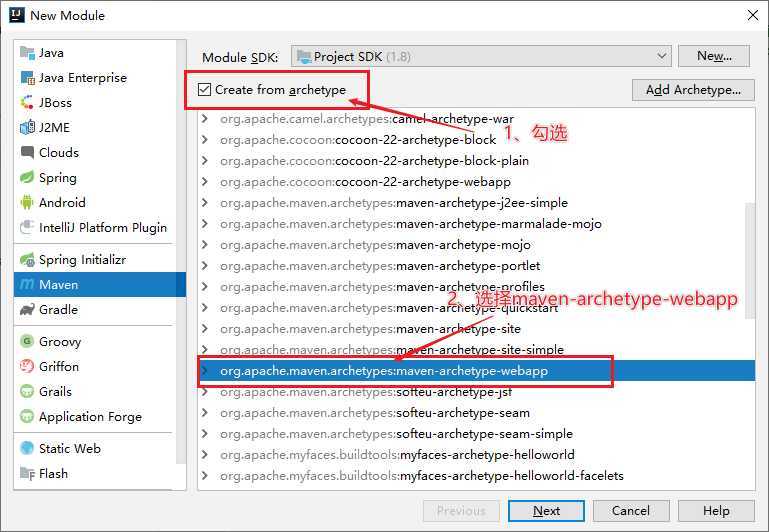Select the Flash folder icon
This screenshot has width=769, height=532.
pyautogui.click(x=27, y=474)
